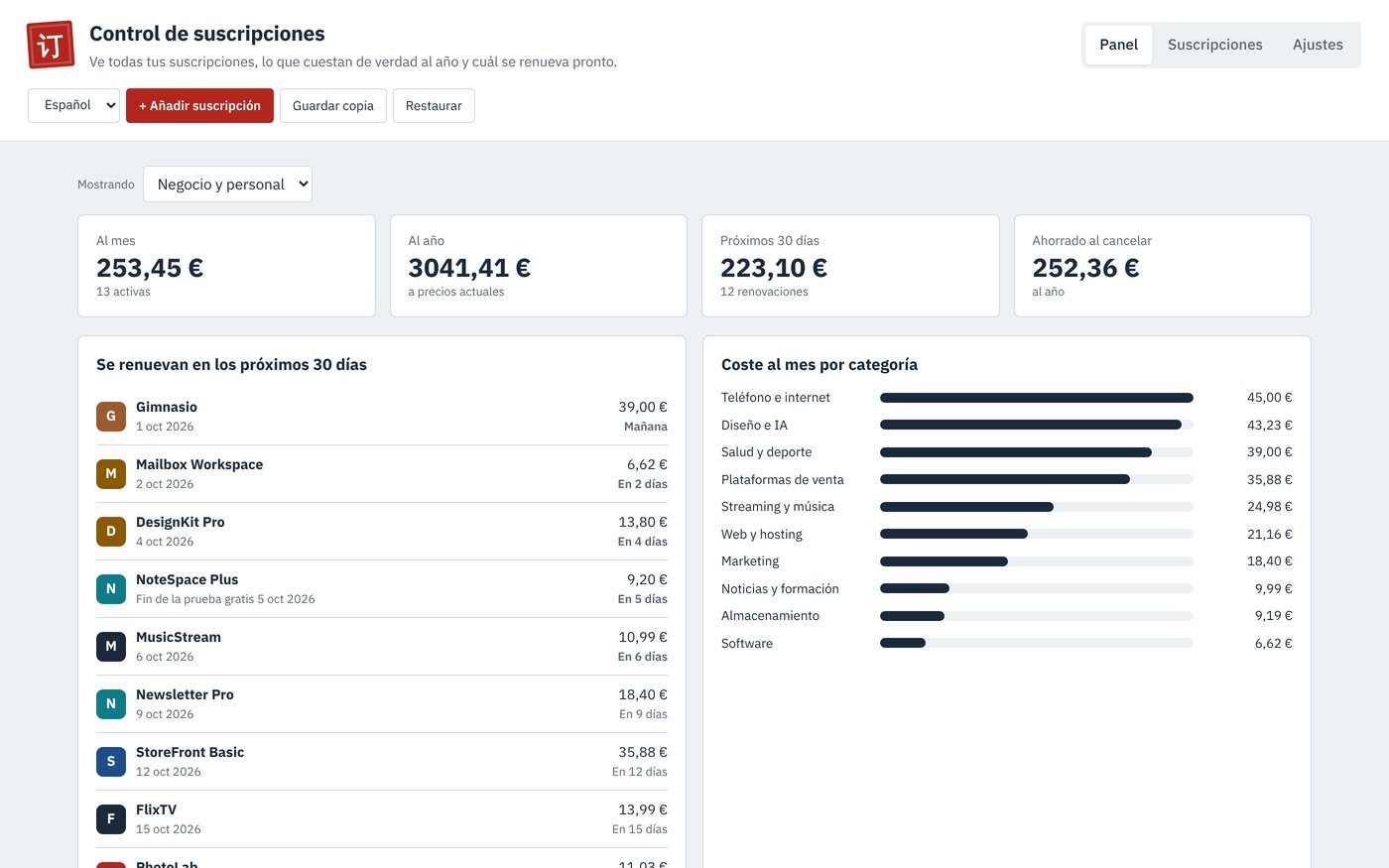Viewport: 1389px width, 868px height.
Task: Click the 'En 15 días' label for FlixTV
Action: [640, 829]
